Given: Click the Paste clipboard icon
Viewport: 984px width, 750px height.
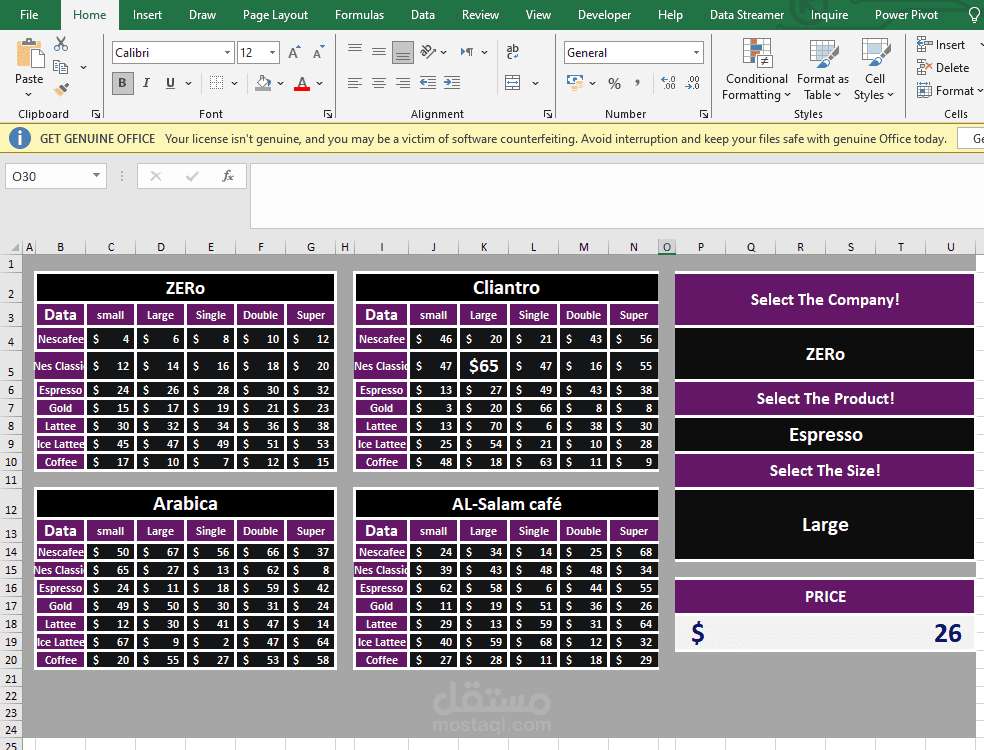Looking at the screenshot, I should point(29,53).
